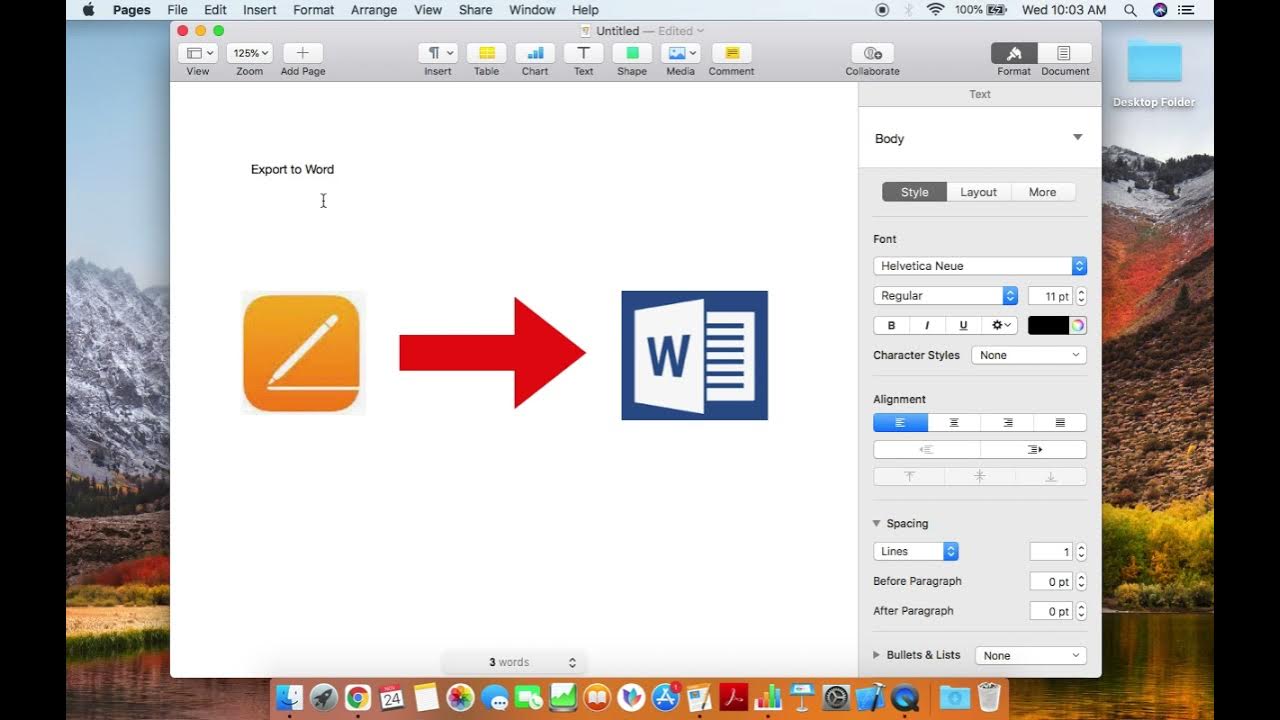The width and height of the screenshot is (1280, 720).
Task: Switch to the More tab
Action: click(1043, 192)
